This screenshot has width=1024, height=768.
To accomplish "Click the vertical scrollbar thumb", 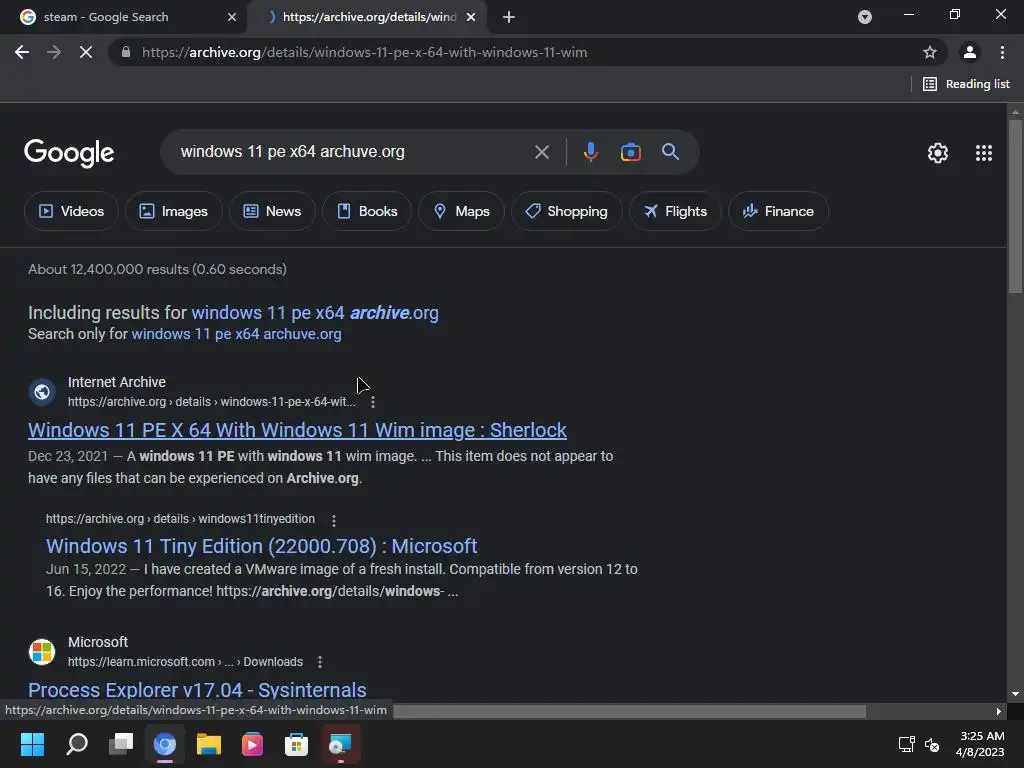I will [x=1015, y=206].
